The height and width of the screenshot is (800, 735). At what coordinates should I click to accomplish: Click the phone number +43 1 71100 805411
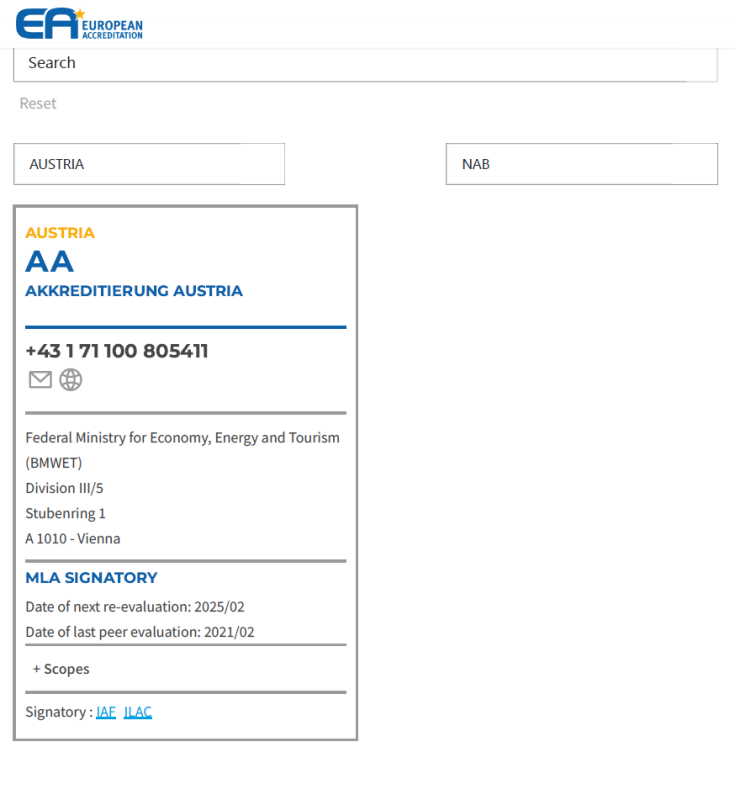coord(117,351)
